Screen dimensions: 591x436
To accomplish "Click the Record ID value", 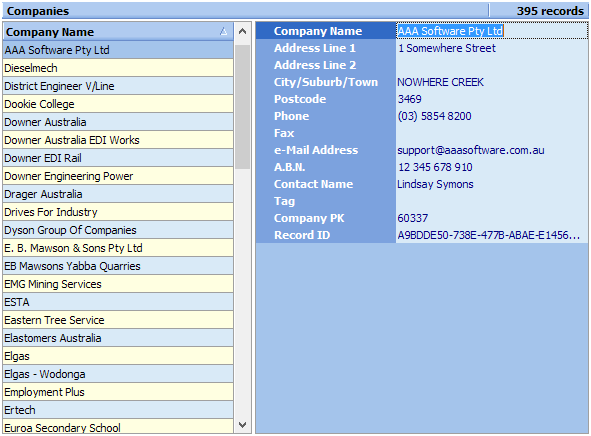I will [x=492, y=235].
